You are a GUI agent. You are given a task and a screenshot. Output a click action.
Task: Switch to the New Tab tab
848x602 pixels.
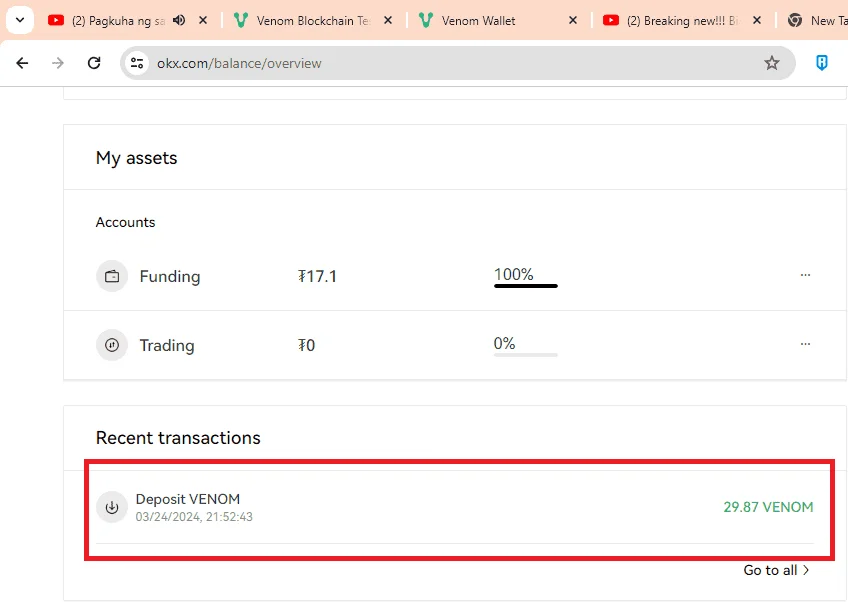pyautogui.click(x=817, y=21)
